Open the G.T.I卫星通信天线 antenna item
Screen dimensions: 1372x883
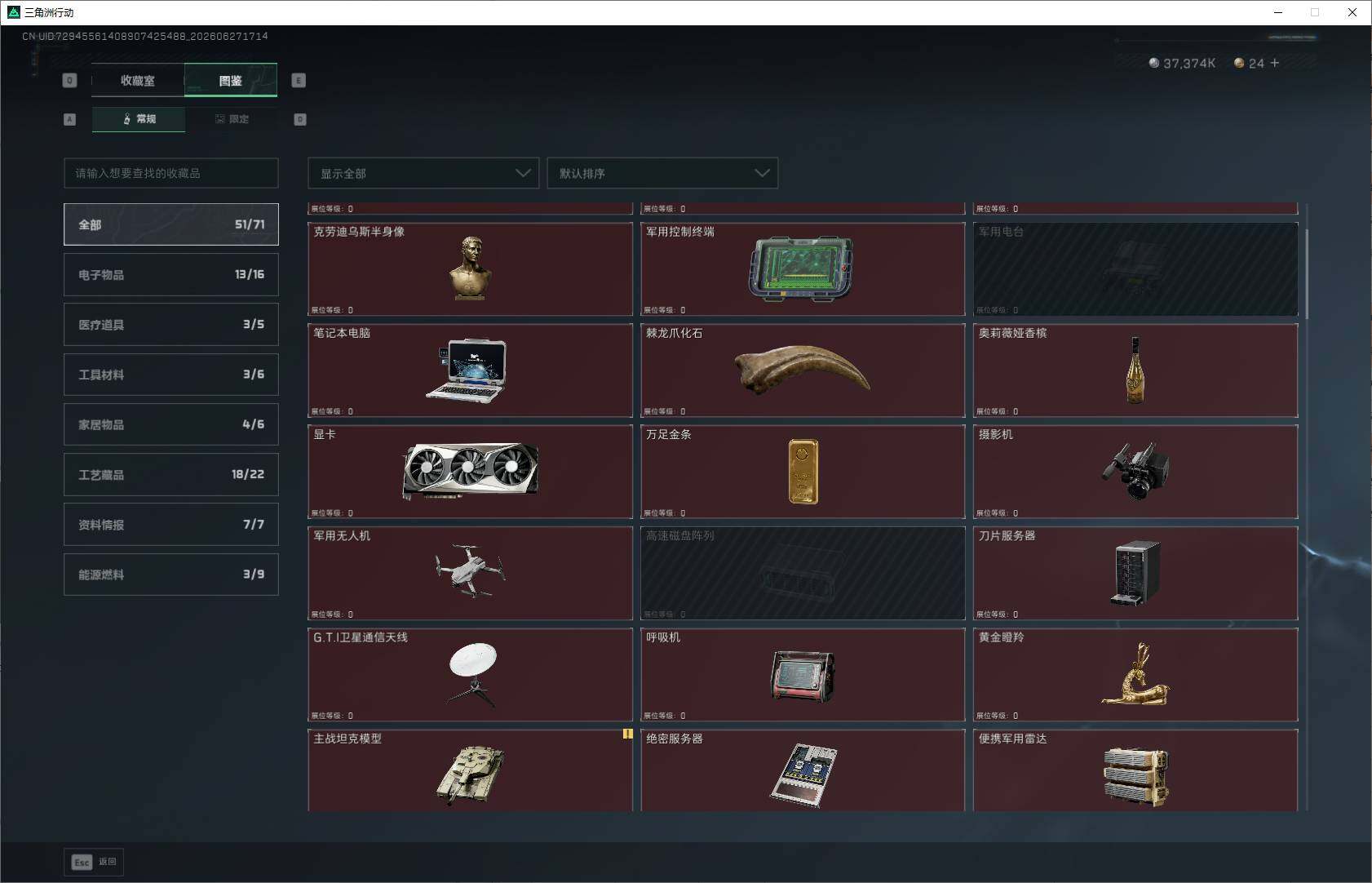pyautogui.click(x=470, y=674)
